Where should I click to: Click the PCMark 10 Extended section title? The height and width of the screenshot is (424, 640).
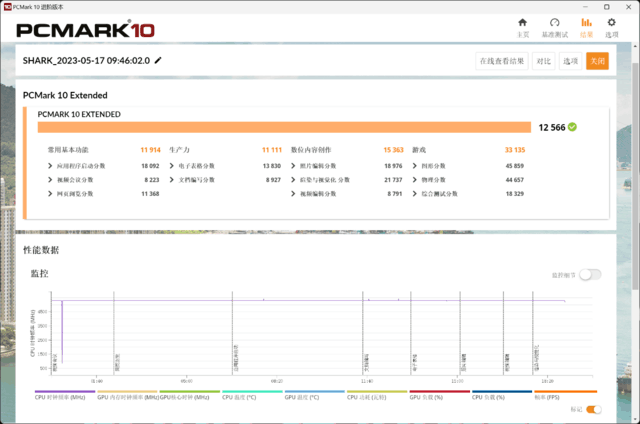(x=65, y=95)
